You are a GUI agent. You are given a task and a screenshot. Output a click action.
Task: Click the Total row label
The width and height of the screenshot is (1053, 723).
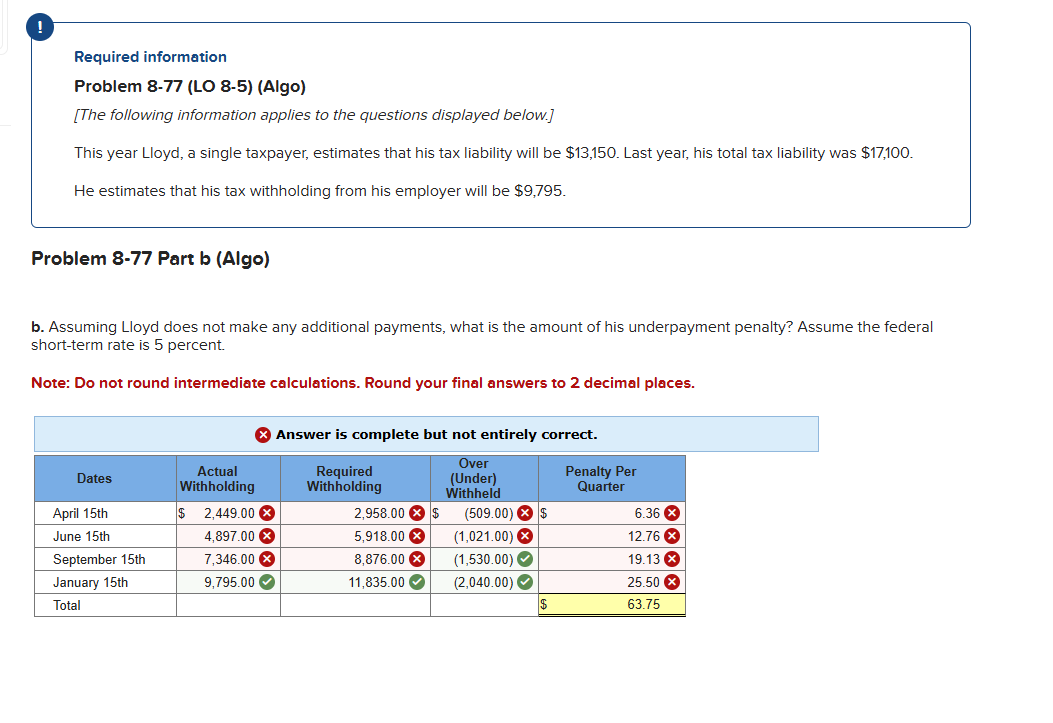click(66, 604)
